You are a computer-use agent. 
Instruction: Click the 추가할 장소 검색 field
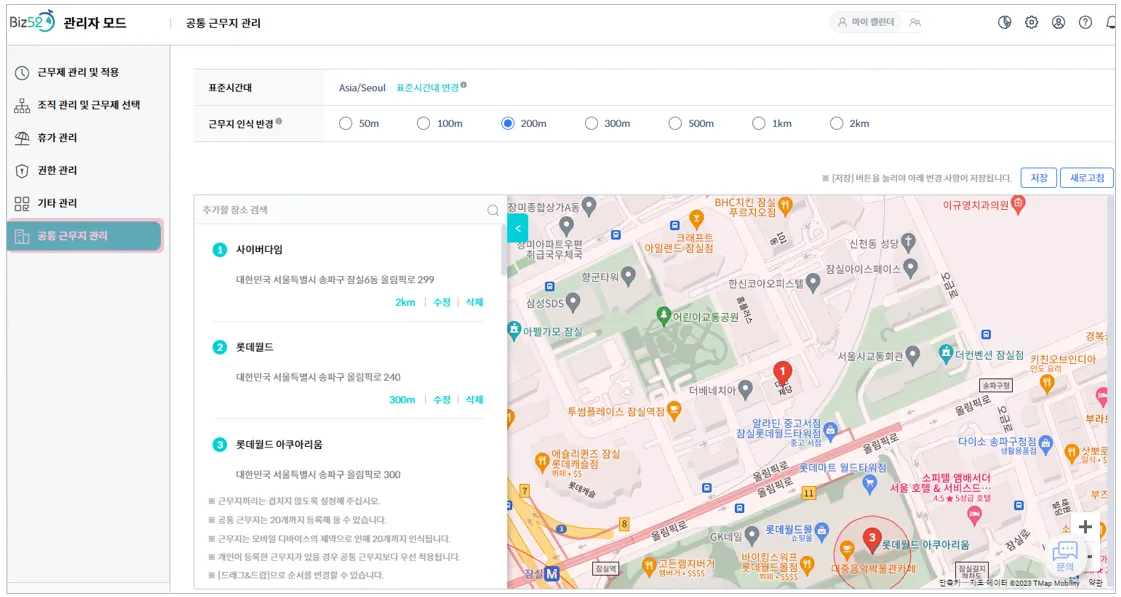(x=340, y=210)
